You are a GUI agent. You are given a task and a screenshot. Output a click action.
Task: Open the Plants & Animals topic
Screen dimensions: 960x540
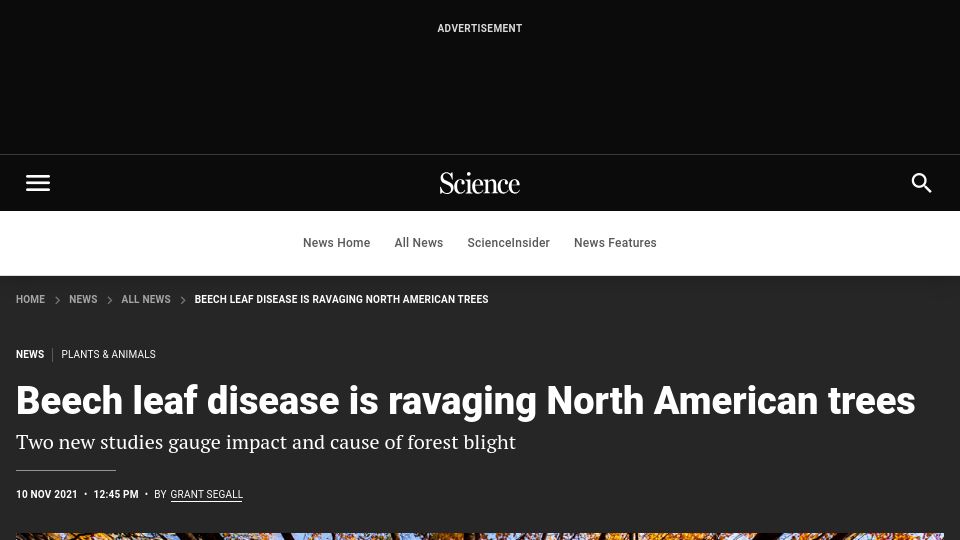coord(108,354)
